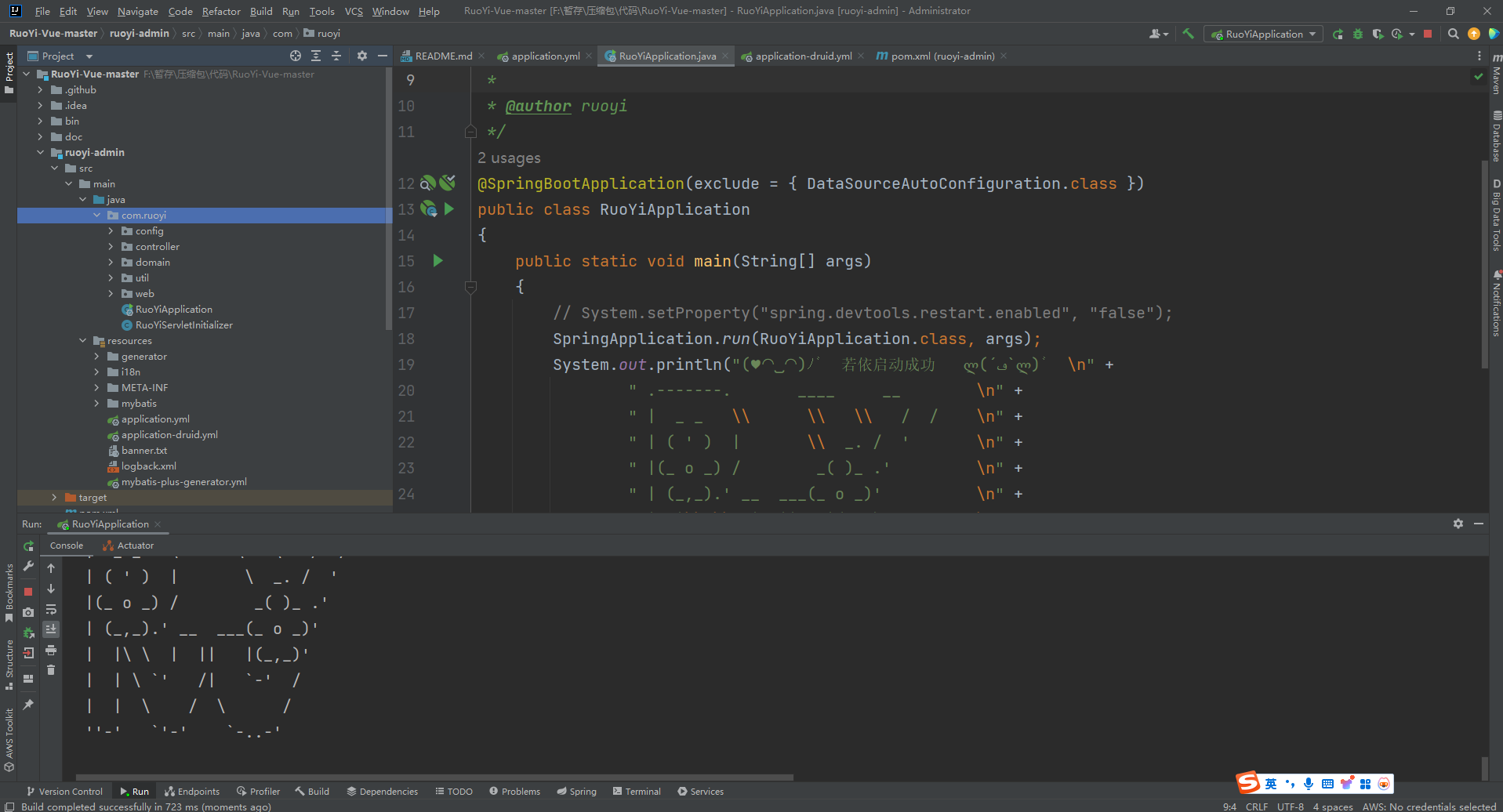
Task: Click the Select Opened File target icon
Action: [296, 56]
